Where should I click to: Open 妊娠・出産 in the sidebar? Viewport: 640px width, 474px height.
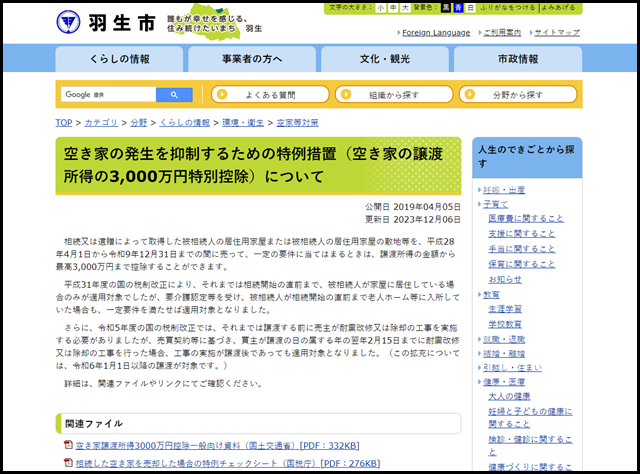coord(504,190)
